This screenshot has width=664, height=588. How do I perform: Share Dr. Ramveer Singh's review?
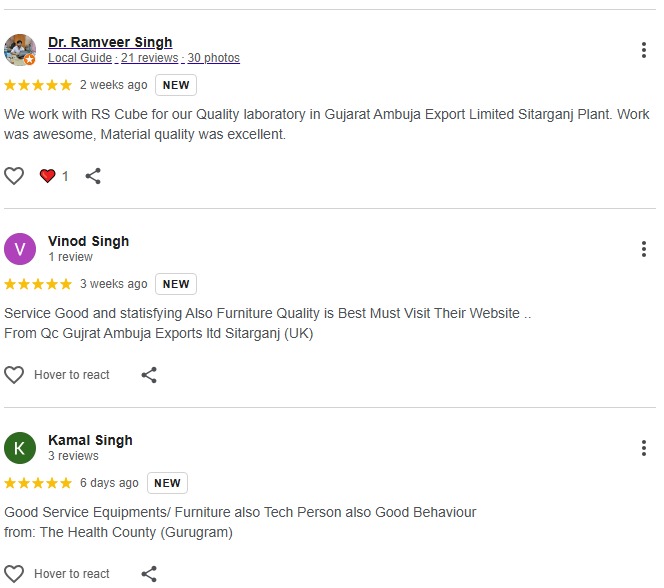[93, 176]
